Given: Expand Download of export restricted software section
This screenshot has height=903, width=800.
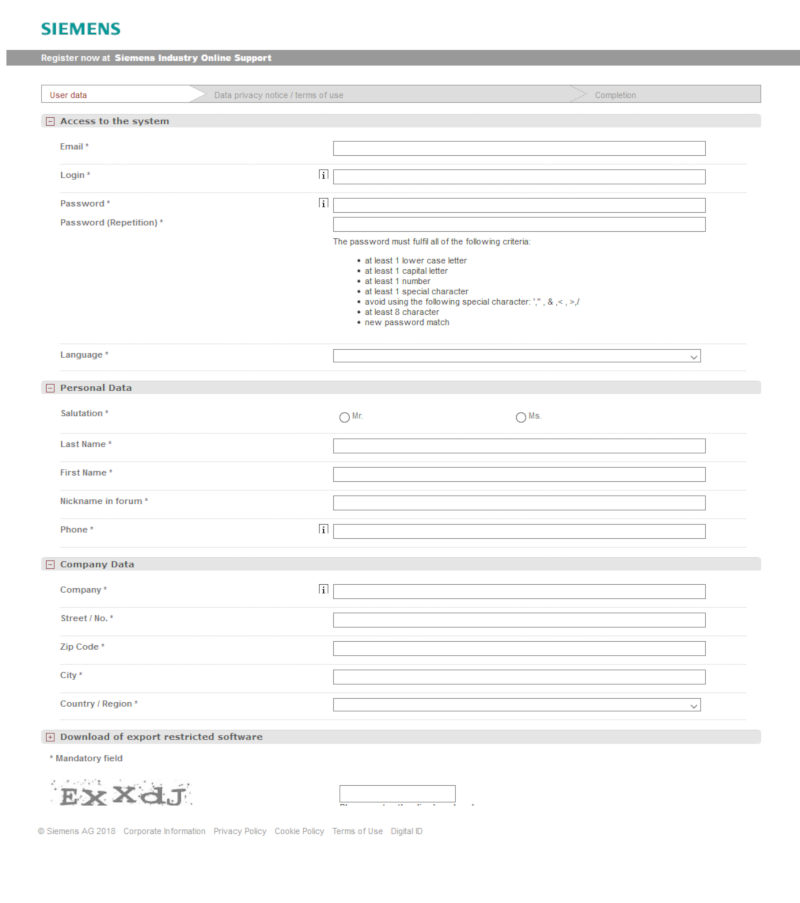Looking at the screenshot, I should point(50,737).
